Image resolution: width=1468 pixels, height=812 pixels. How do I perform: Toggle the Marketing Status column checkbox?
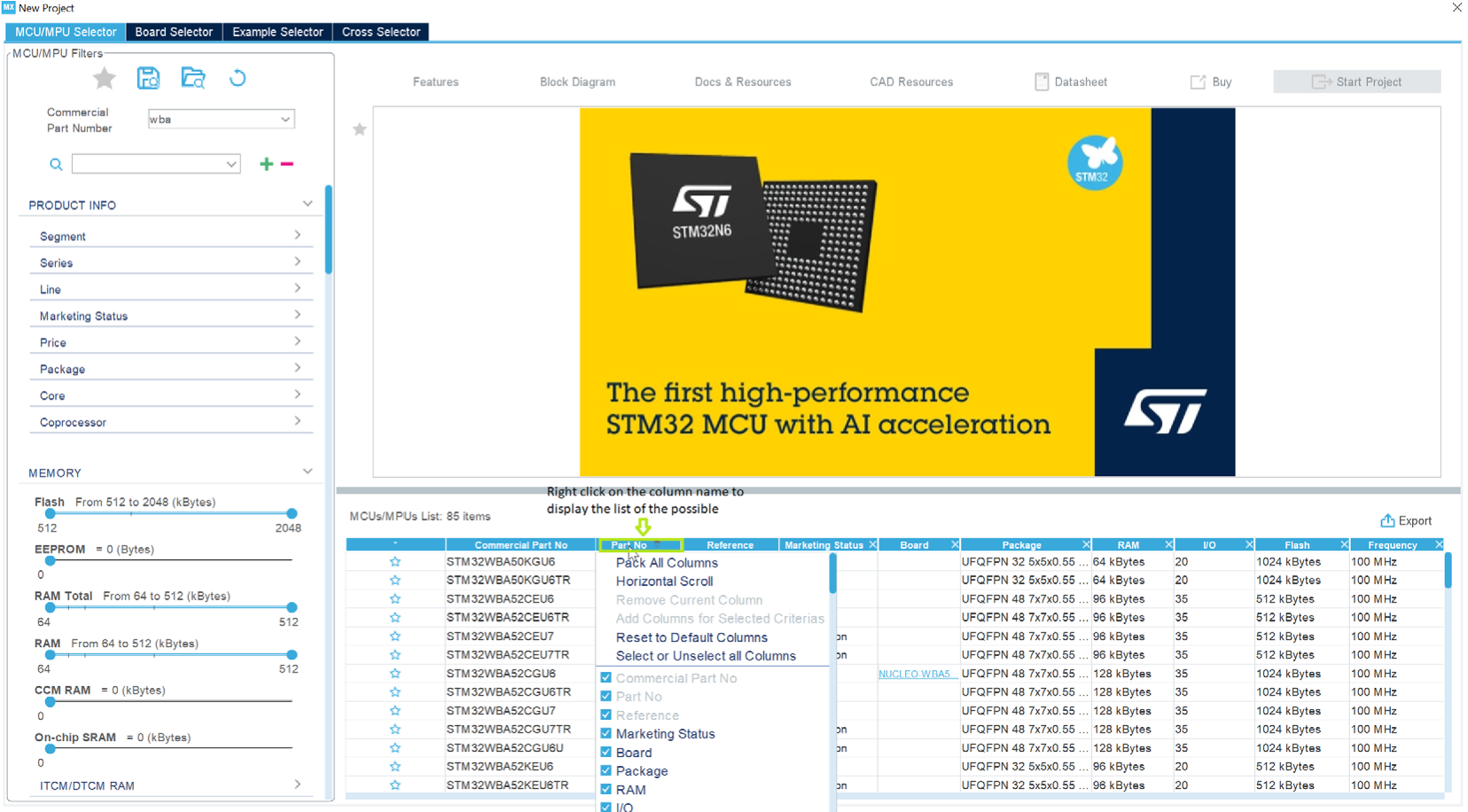tap(606, 733)
